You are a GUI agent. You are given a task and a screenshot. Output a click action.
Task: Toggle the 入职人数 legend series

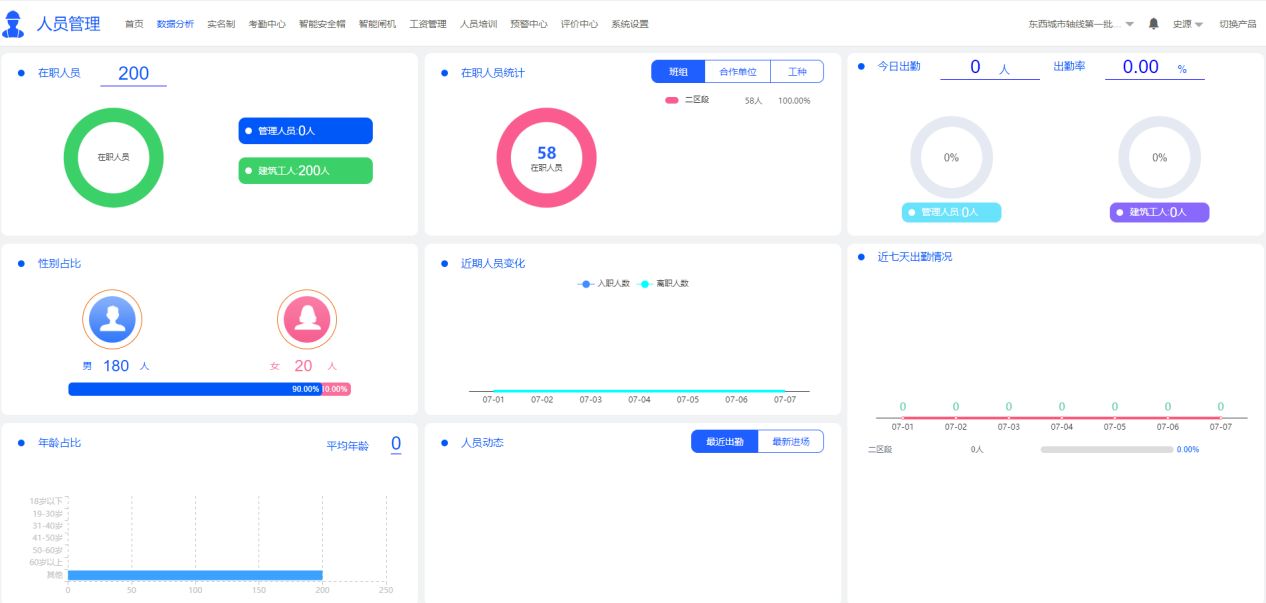click(x=605, y=284)
